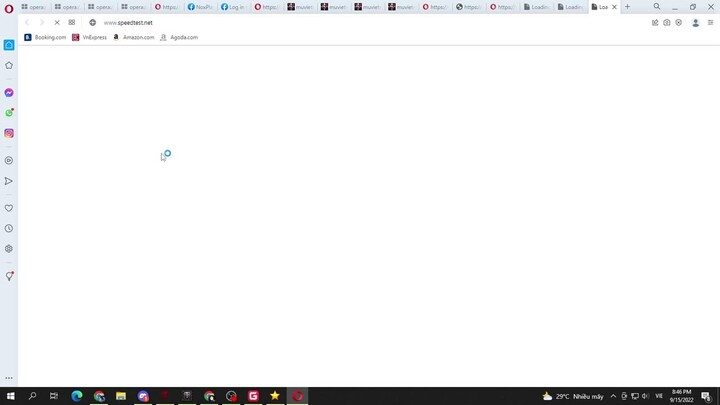This screenshot has height=405, width=720.
Task: Open History clock icon in sidebar
Action: pos(9,228)
